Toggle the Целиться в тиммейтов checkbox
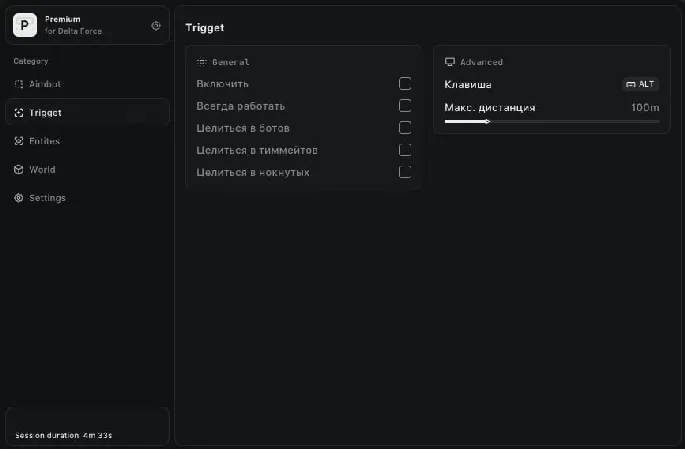 (x=405, y=150)
